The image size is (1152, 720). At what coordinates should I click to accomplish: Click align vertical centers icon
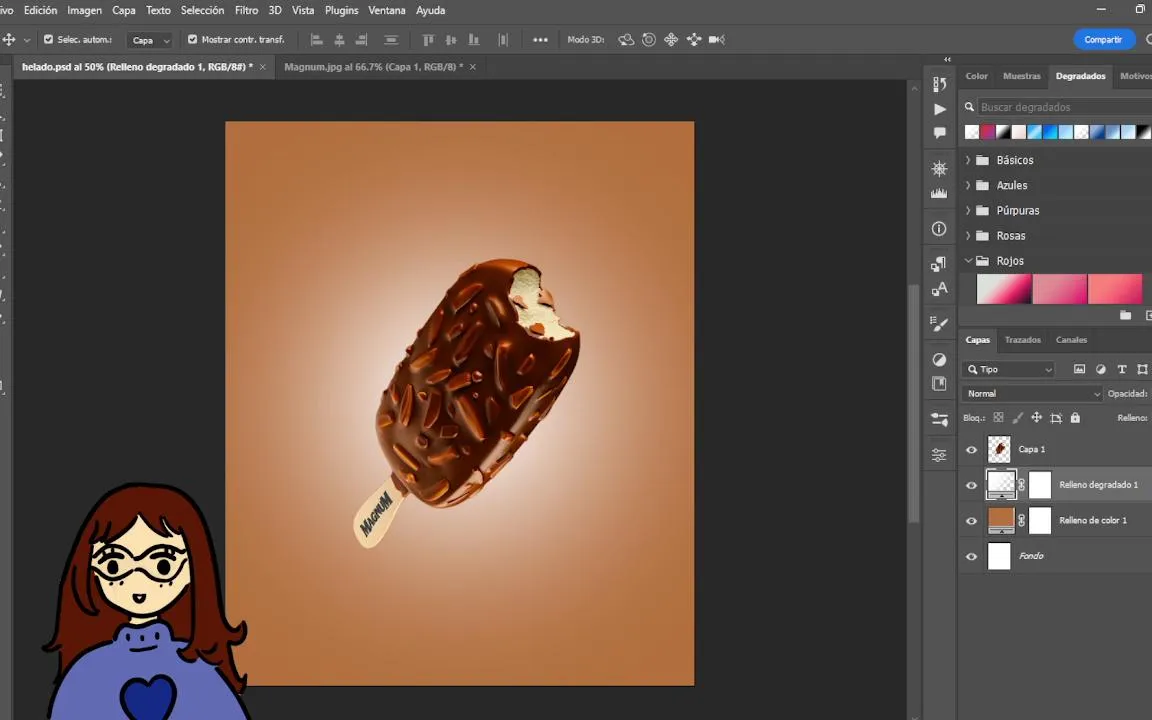(x=451, y=40)
